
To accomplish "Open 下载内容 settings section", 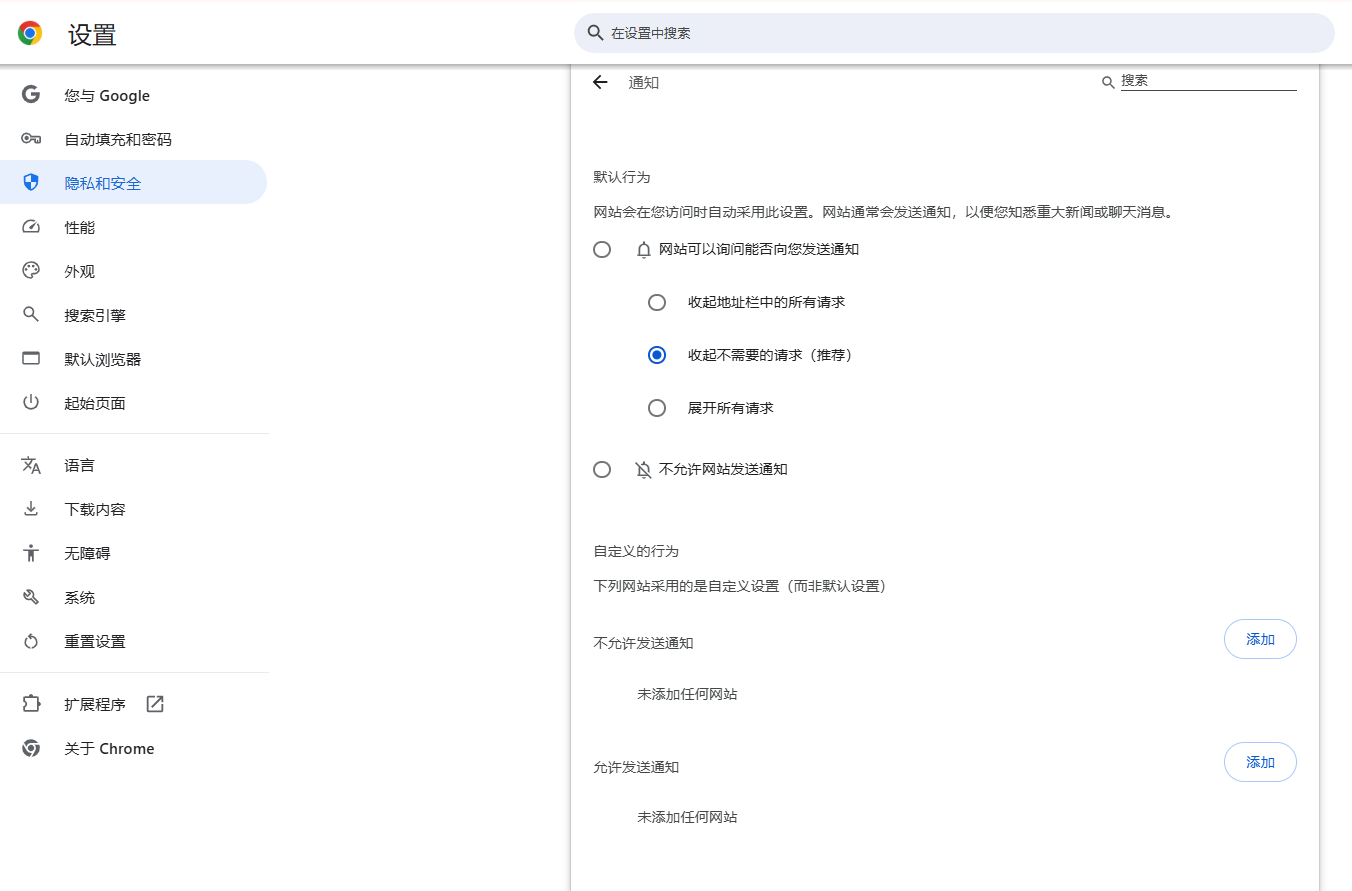I will tap(134, 509).
